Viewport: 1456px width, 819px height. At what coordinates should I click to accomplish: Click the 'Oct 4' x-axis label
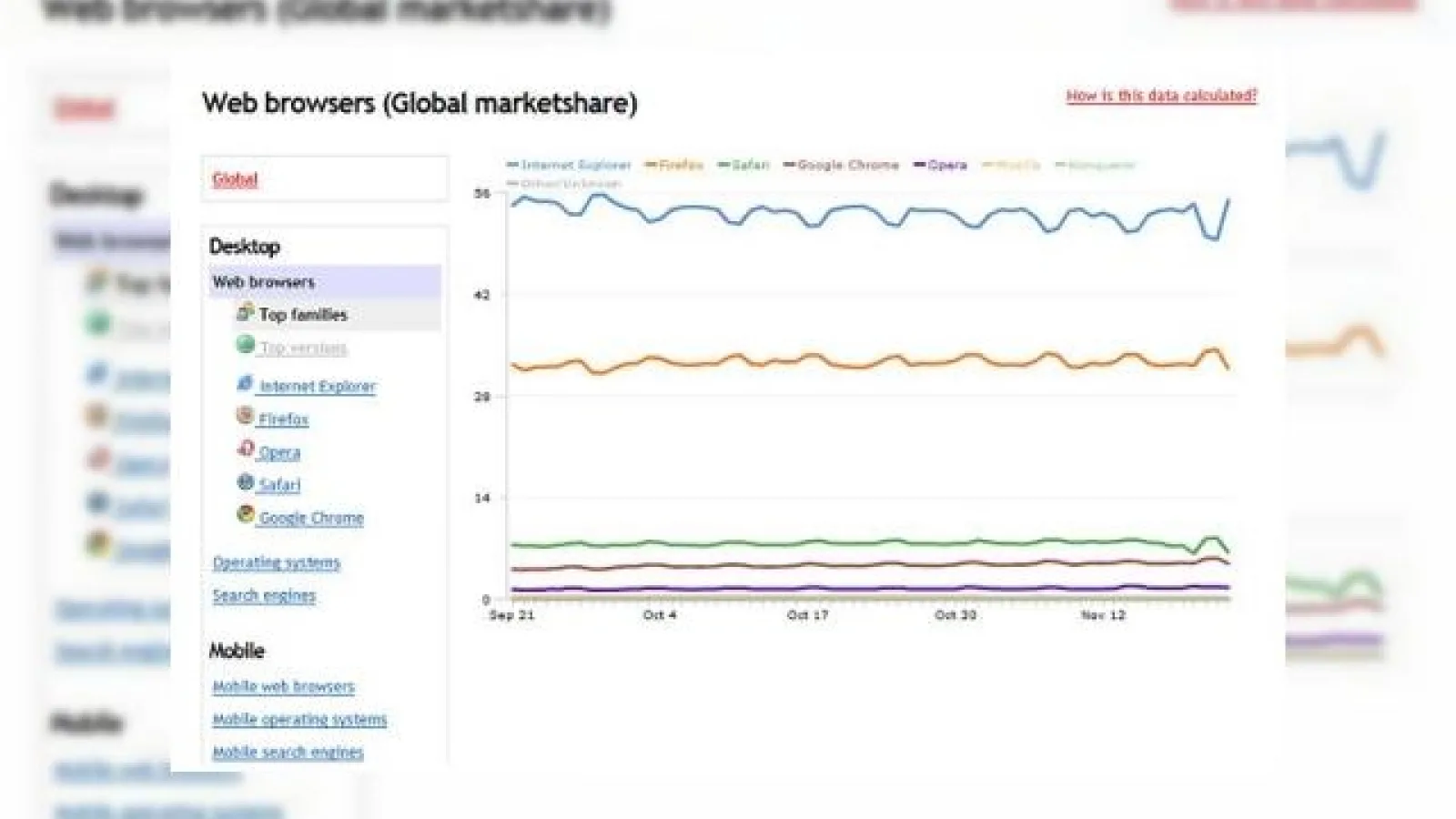(x=660, y=615)
